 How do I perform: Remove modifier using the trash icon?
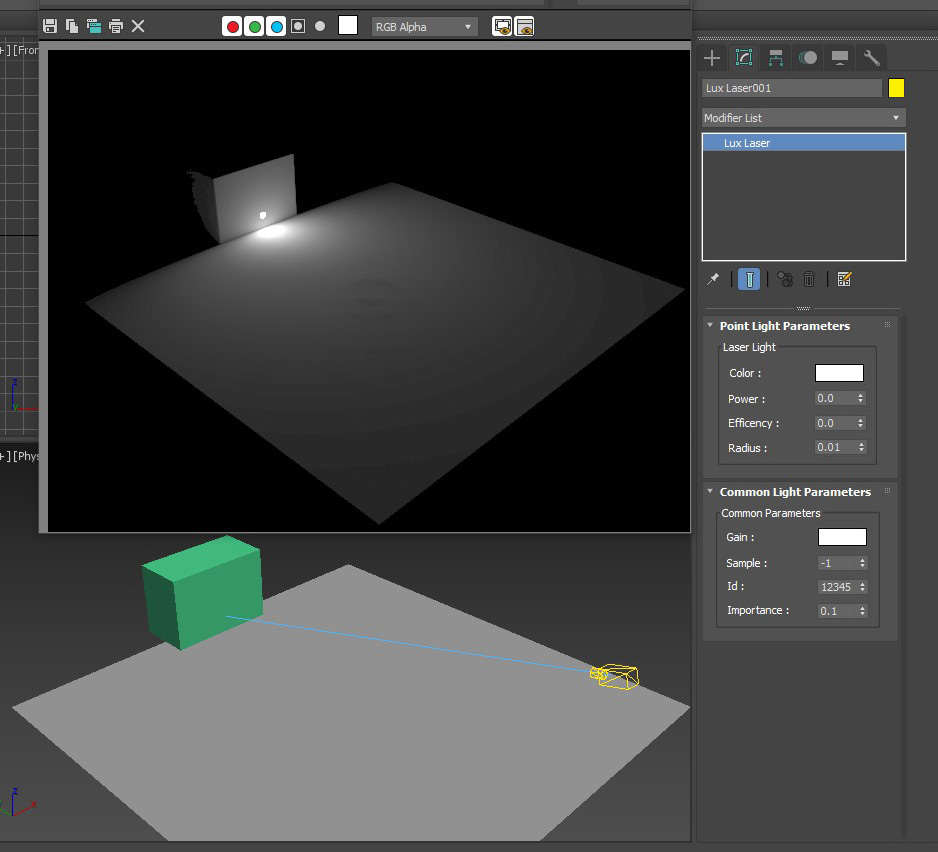coord(810,280)
